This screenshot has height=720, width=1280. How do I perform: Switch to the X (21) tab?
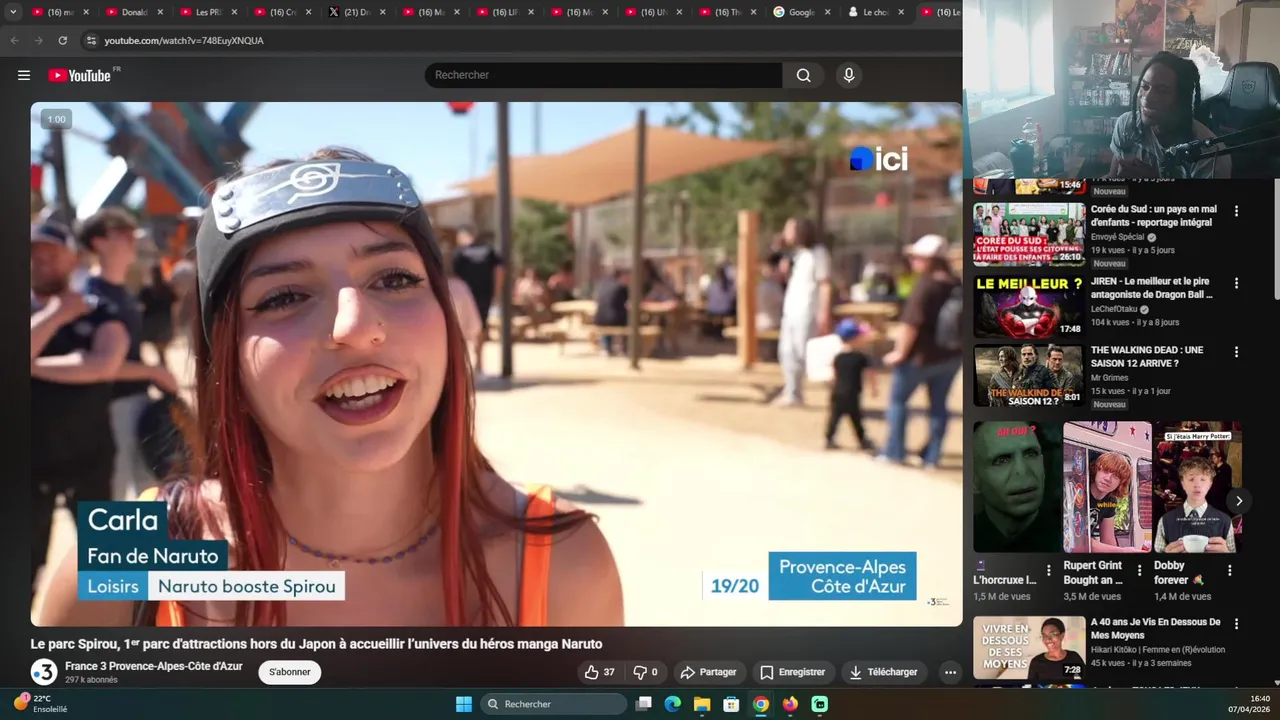click(357, 12)
